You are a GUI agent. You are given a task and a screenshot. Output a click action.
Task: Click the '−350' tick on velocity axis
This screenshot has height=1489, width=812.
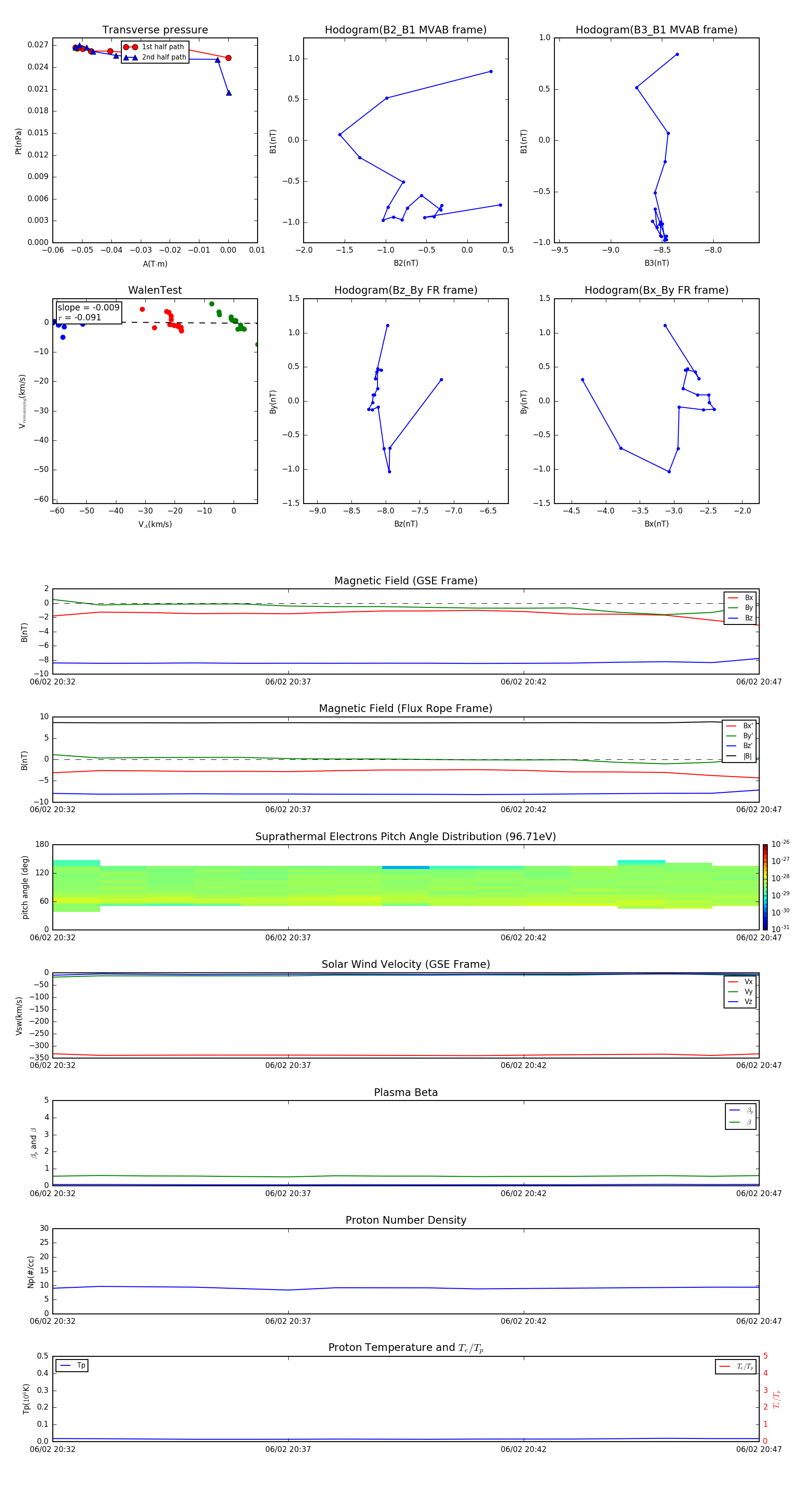coord(38,1058)
